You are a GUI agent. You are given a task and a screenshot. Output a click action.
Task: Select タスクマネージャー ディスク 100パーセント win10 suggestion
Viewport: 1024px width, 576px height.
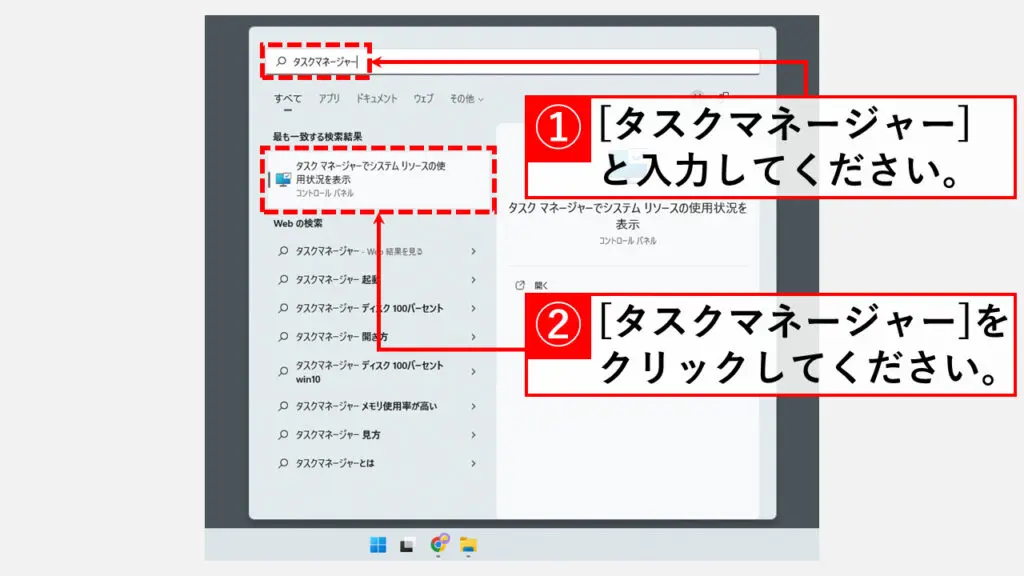pyautogui.click(x=370, y=372)
